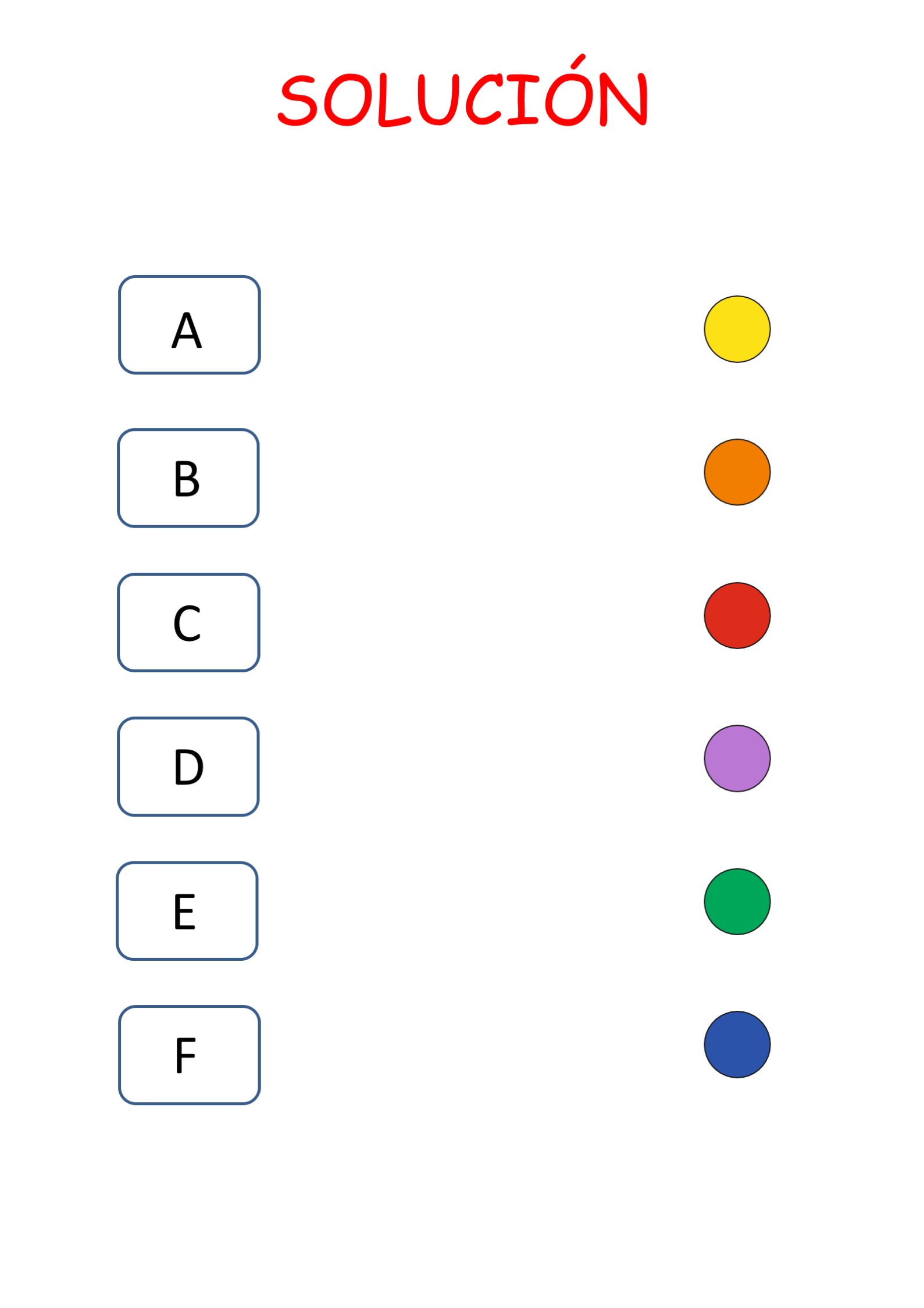Click the letter L in the red title
This screenshot has width=924, height=1308.
(394, 100)
